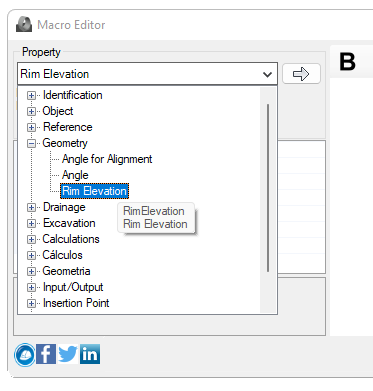The height and width of the screenshot is (391, 373).
Task: Expand the Input/Output category
Action: 31,287
